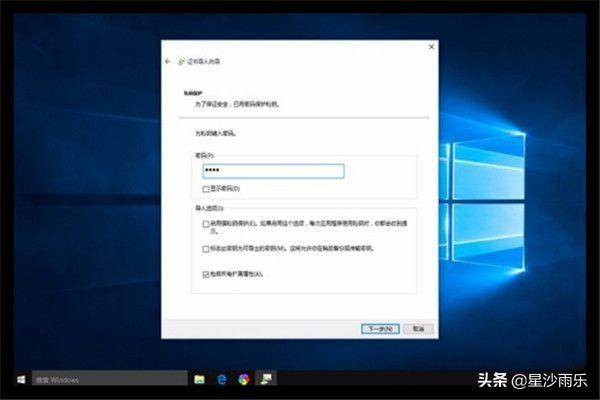Click the certificate wizard title icon

181,62
